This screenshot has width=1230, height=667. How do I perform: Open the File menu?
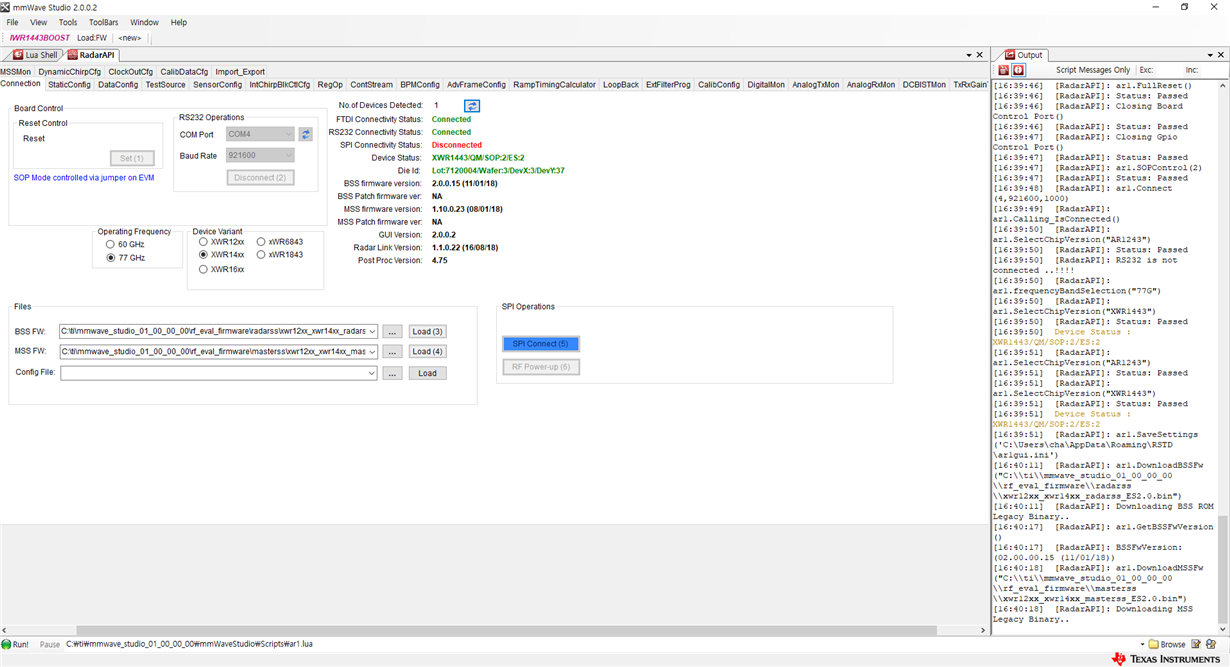coord(12,22)
